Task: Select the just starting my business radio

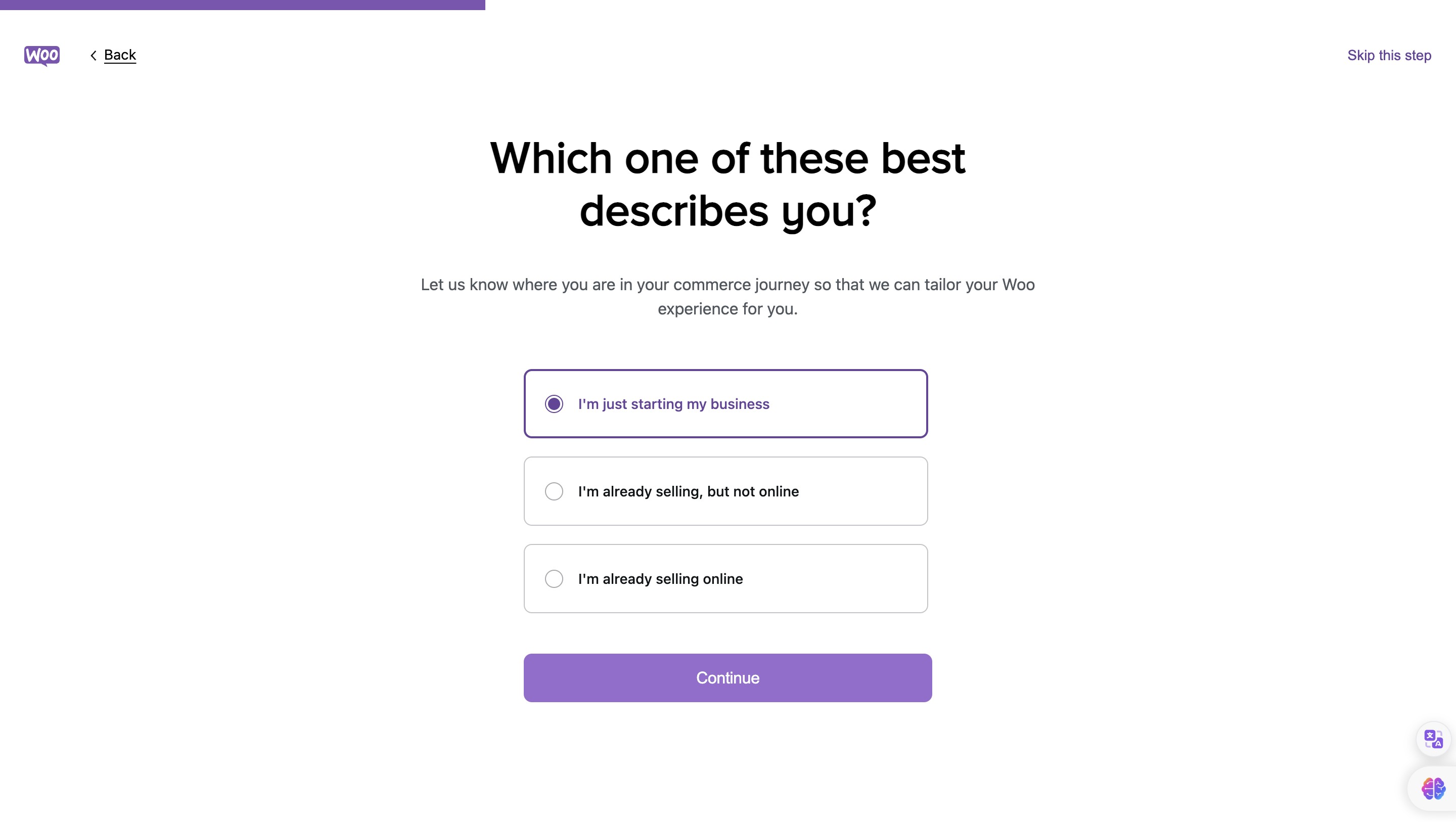Action: pyautogui.click(x=554, y=403)
